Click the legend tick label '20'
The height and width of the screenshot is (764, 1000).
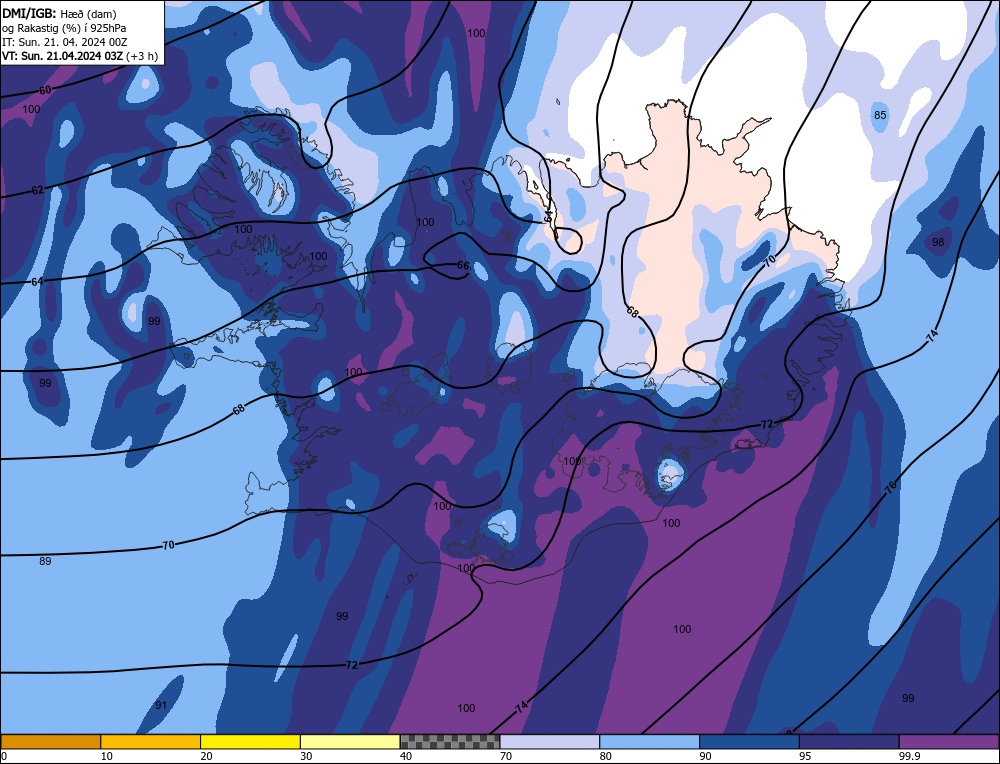point(206,756)
